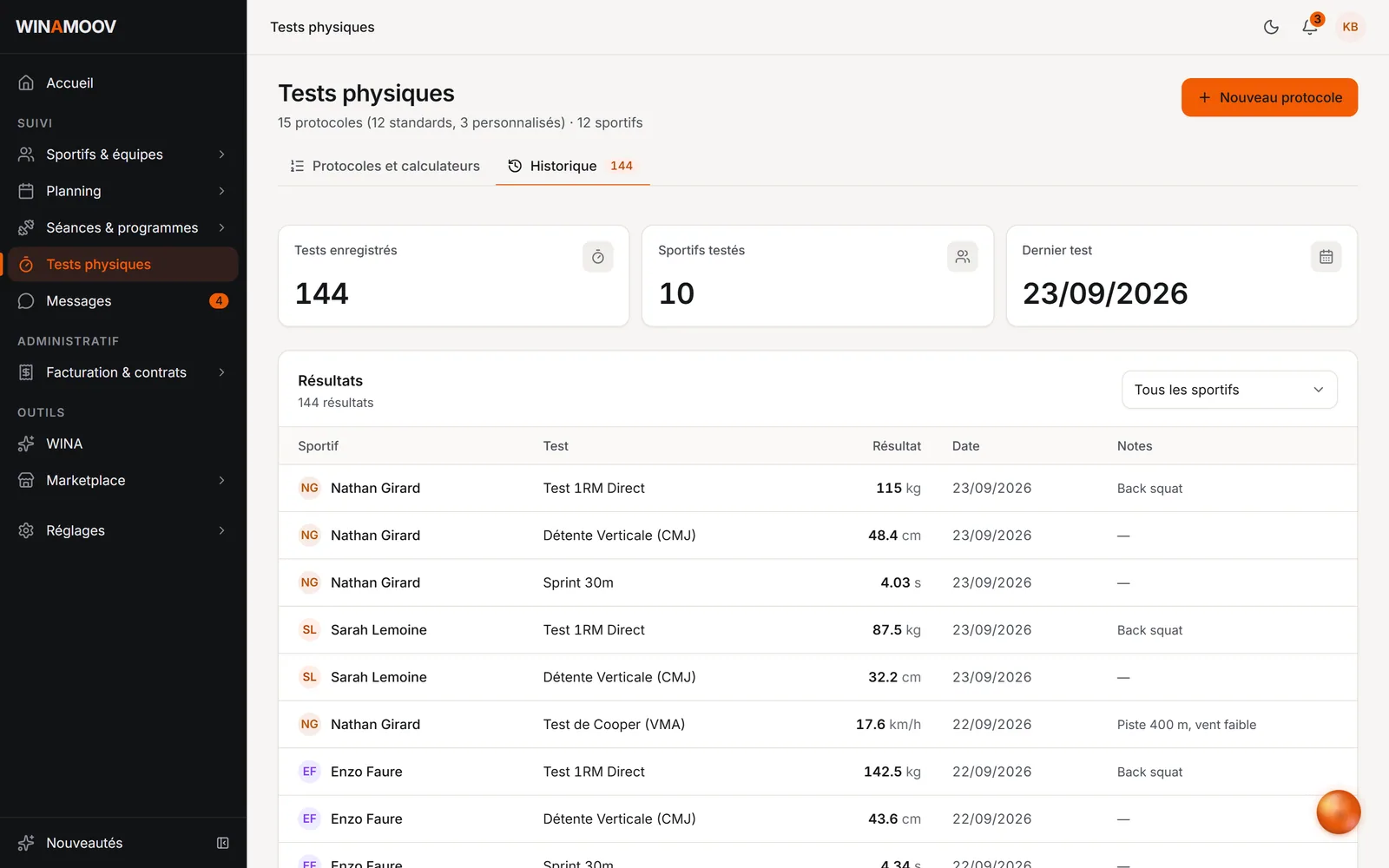The height and width of the screenshot is (868, 1389).
Task: Collapse the sidebar with the panel icon
Action: (x=223, y=843)
